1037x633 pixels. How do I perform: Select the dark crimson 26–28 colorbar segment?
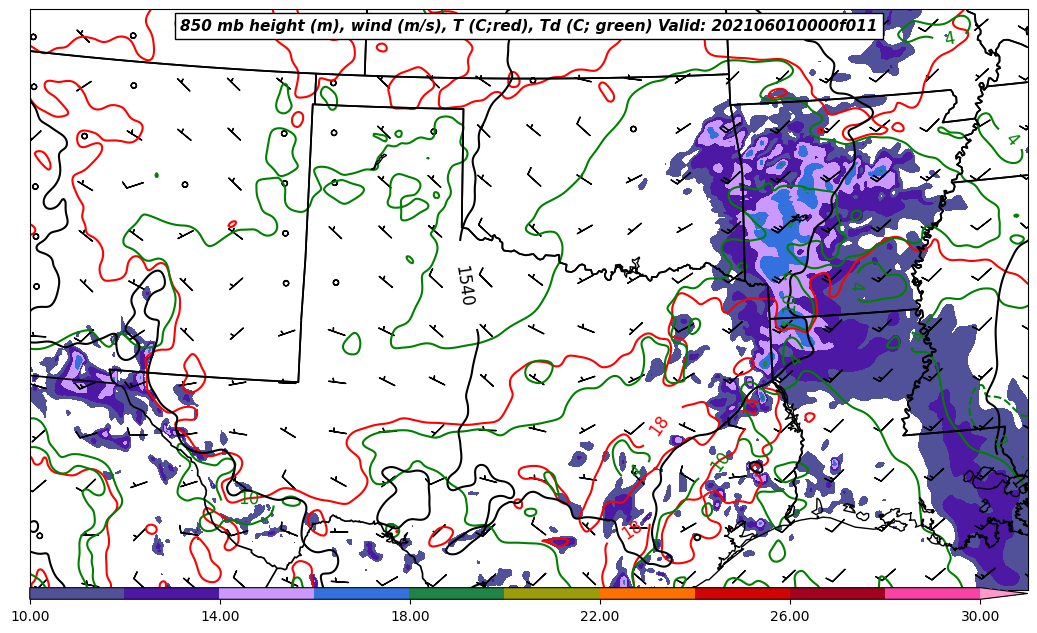pyautogui.click(x=837, y=593)
